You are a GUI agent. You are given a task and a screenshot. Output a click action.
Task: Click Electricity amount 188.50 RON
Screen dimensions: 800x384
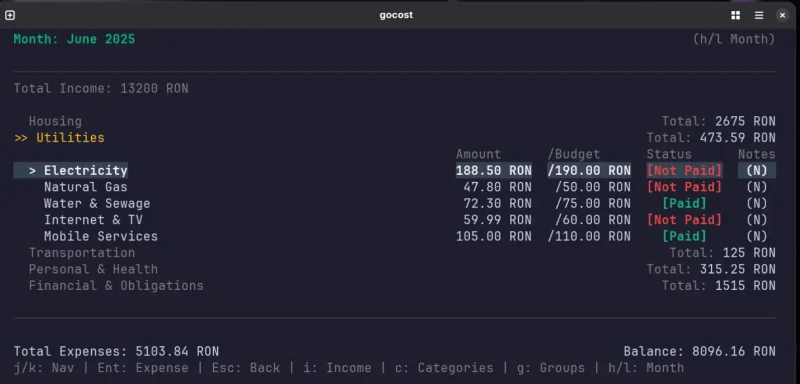point(494,170)
